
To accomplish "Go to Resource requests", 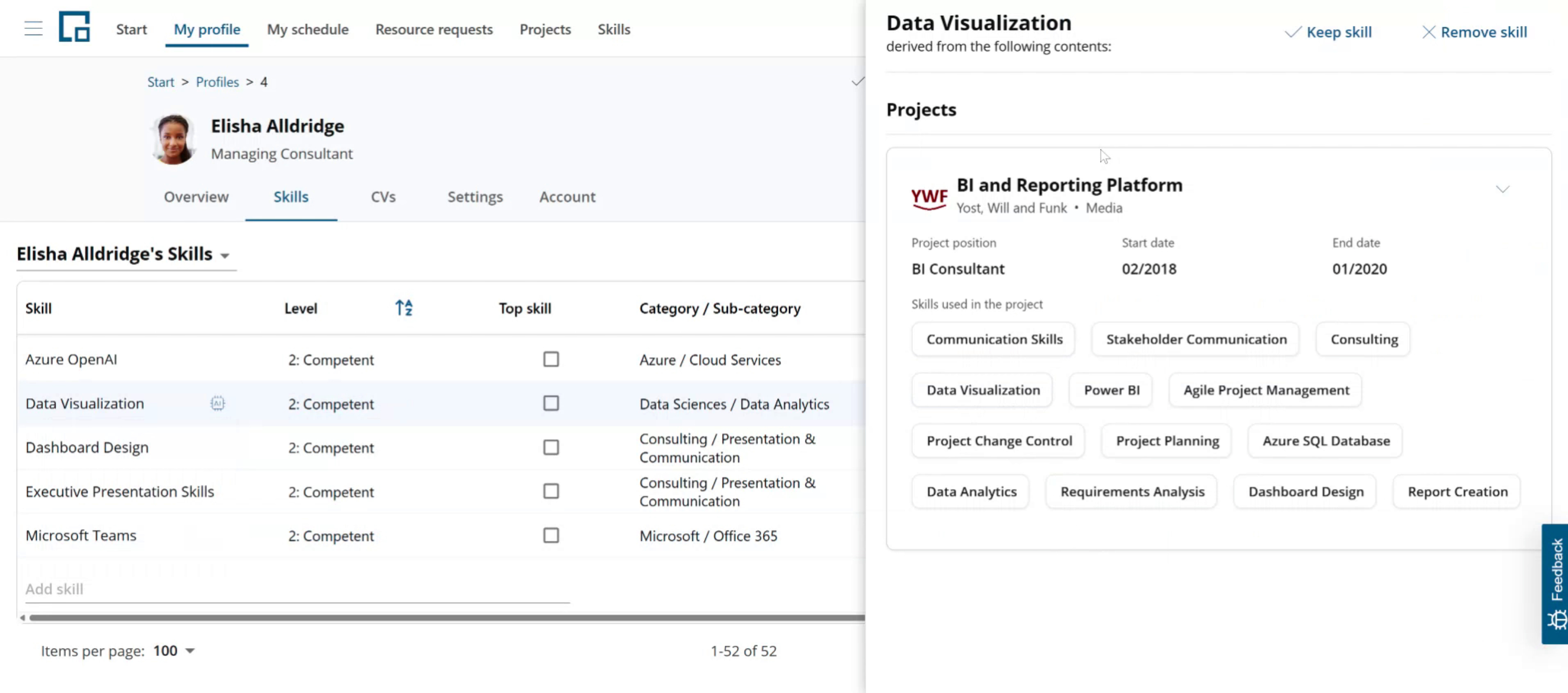I will coord(434,29).
